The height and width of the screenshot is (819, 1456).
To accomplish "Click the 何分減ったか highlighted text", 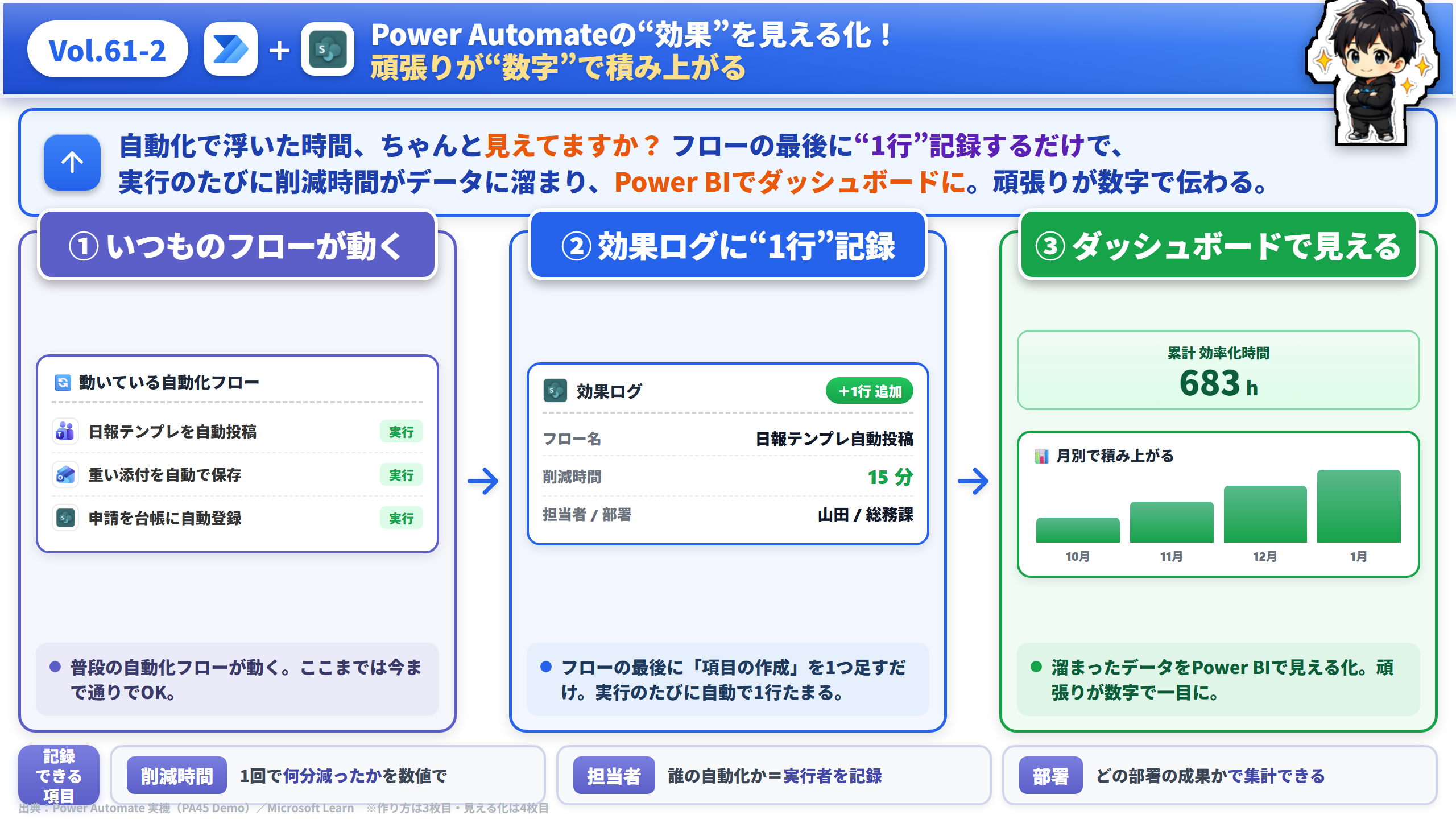I will [x=332, y=775].
